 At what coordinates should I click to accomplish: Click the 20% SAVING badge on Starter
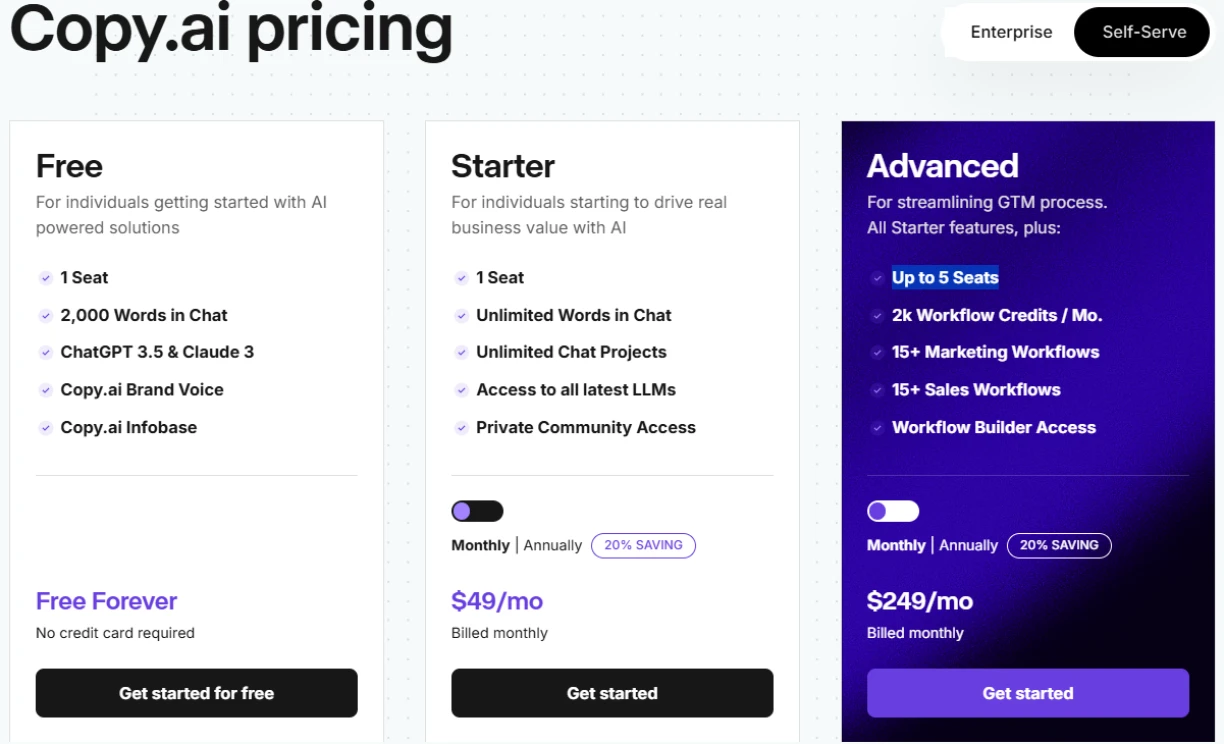[x=643, y=545]
